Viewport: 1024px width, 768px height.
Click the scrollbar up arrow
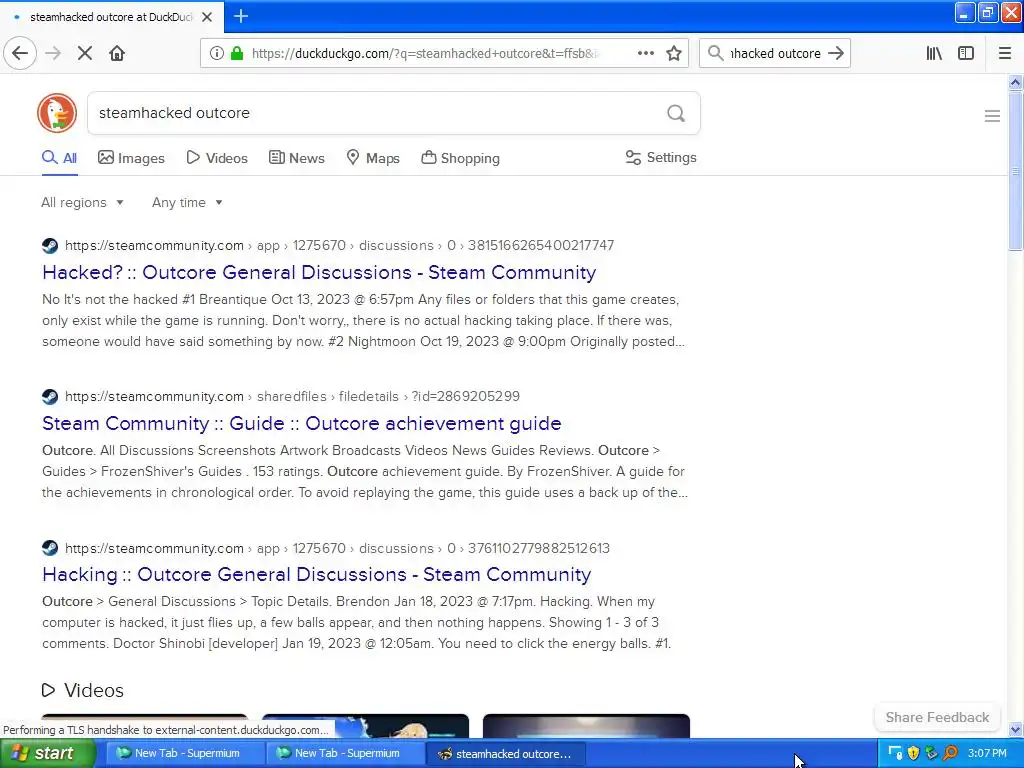[1015, 82]
